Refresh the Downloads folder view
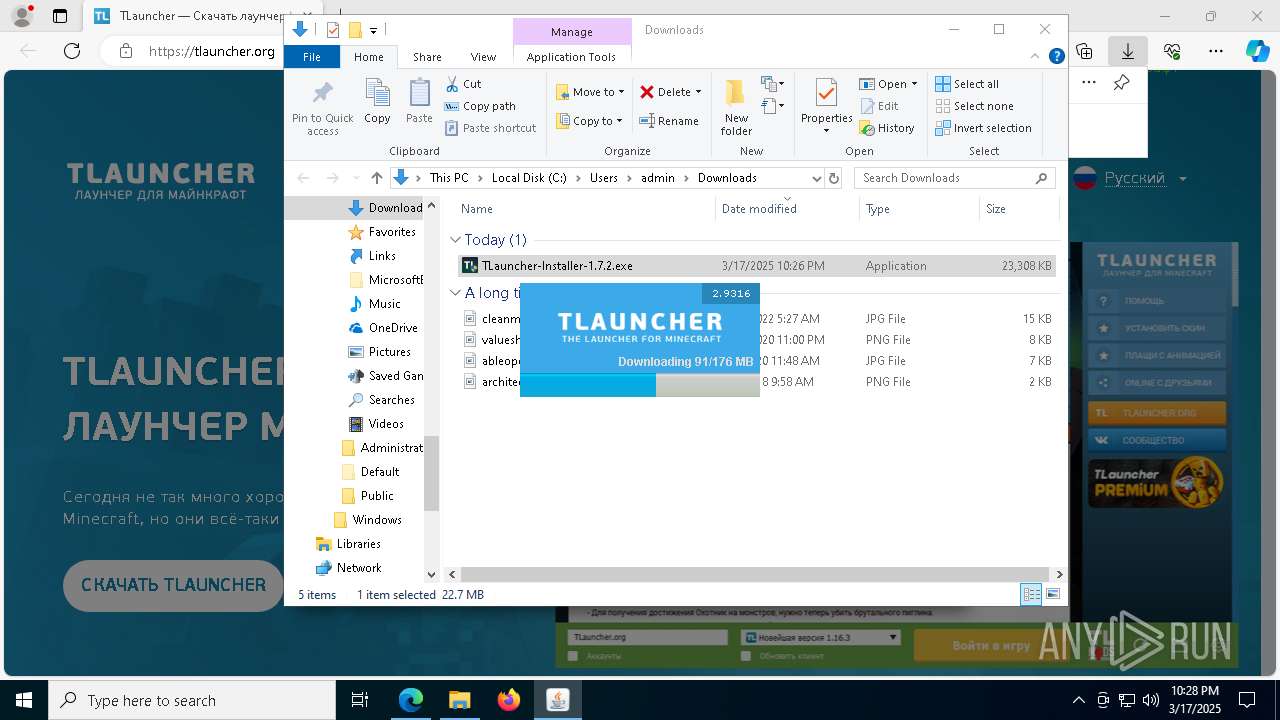 [x=834, y=178]
